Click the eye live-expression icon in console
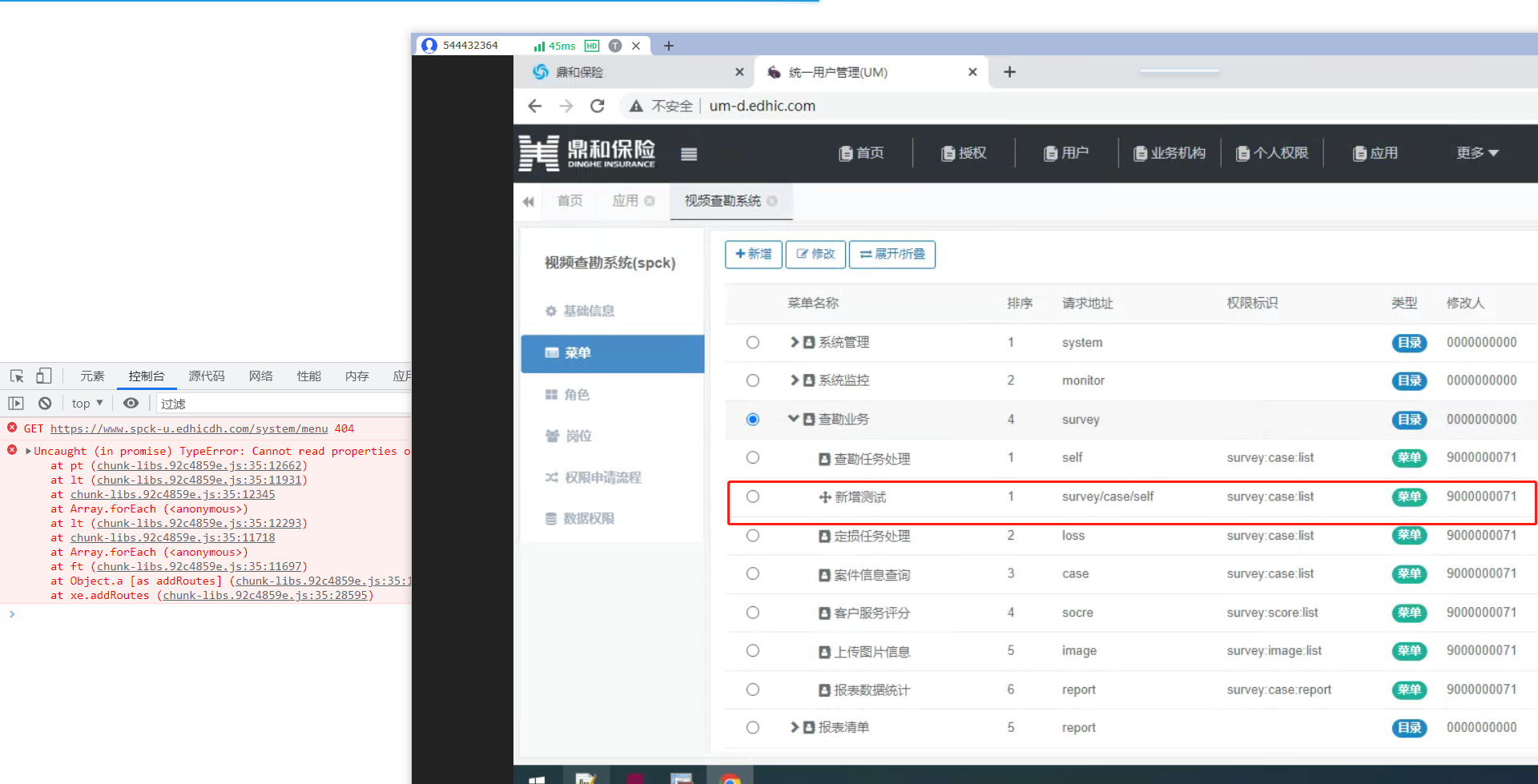Image resolution: width=1538 pixels, height=784 pixels. point(131,404)
